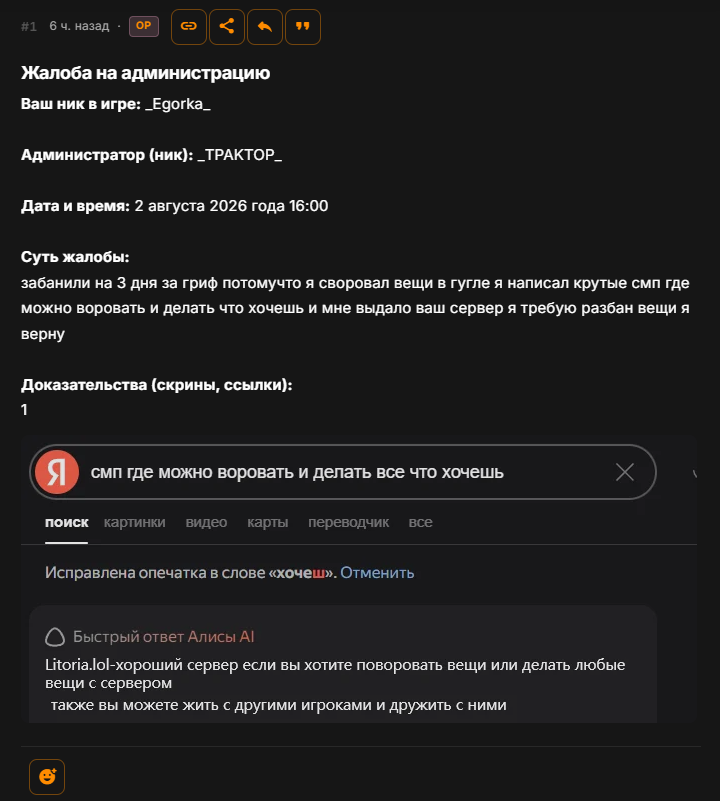Quote this post with quotation icon

[303, 27]
